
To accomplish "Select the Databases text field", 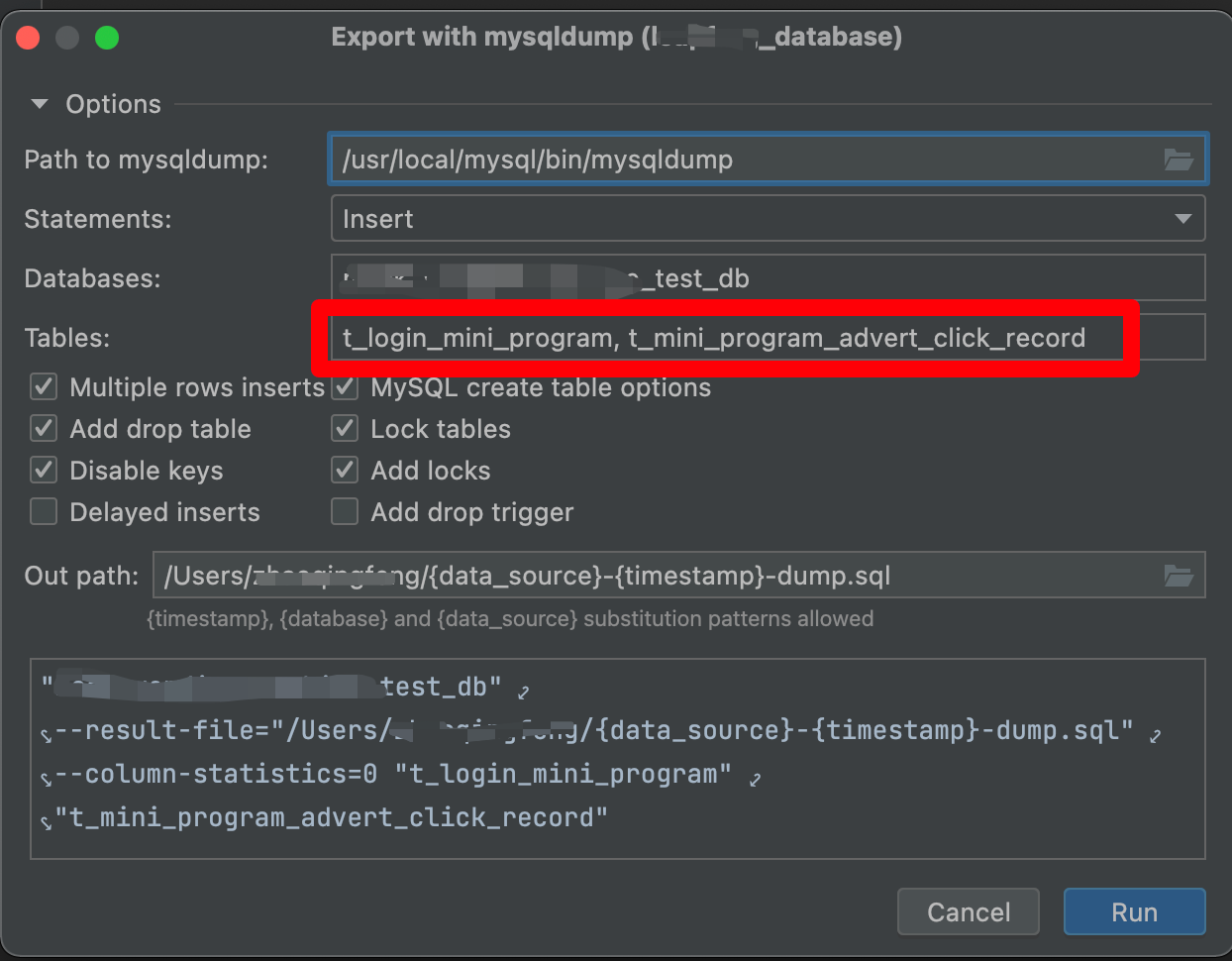I will tap(768, 277).
